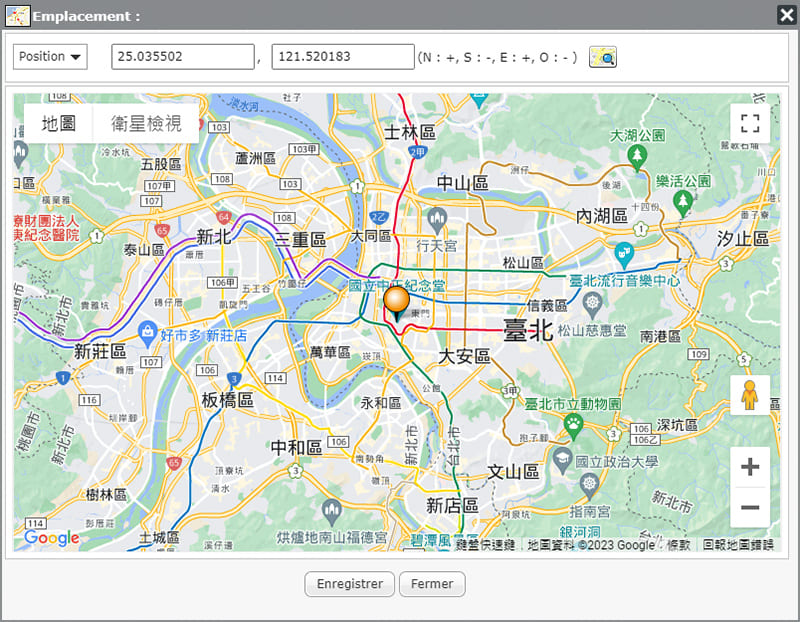Click the 南港區 district label
Screen dimensions: 800x622
pos(660,336)
